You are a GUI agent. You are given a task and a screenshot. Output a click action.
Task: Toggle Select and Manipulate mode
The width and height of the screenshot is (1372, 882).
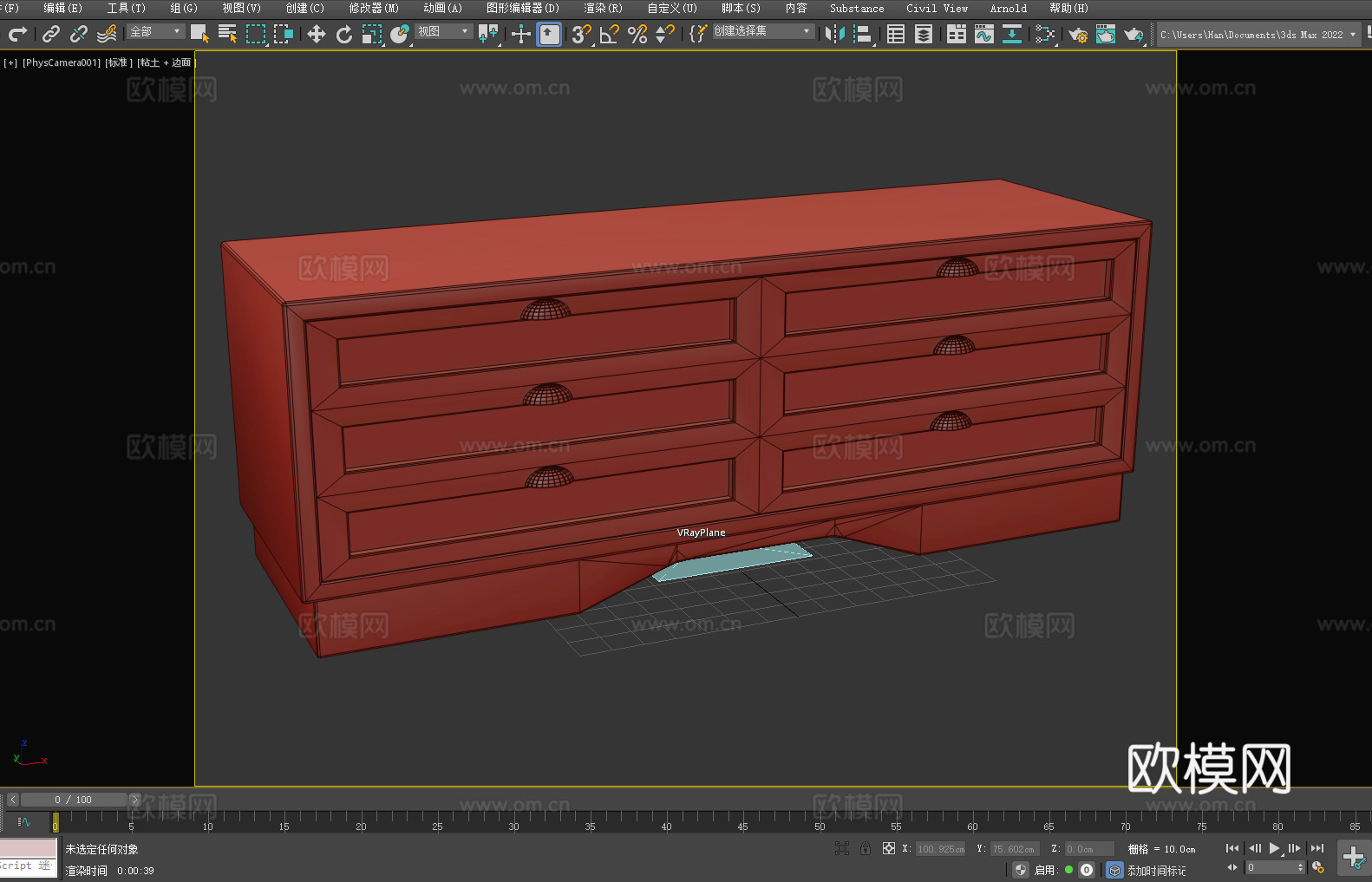520,34
